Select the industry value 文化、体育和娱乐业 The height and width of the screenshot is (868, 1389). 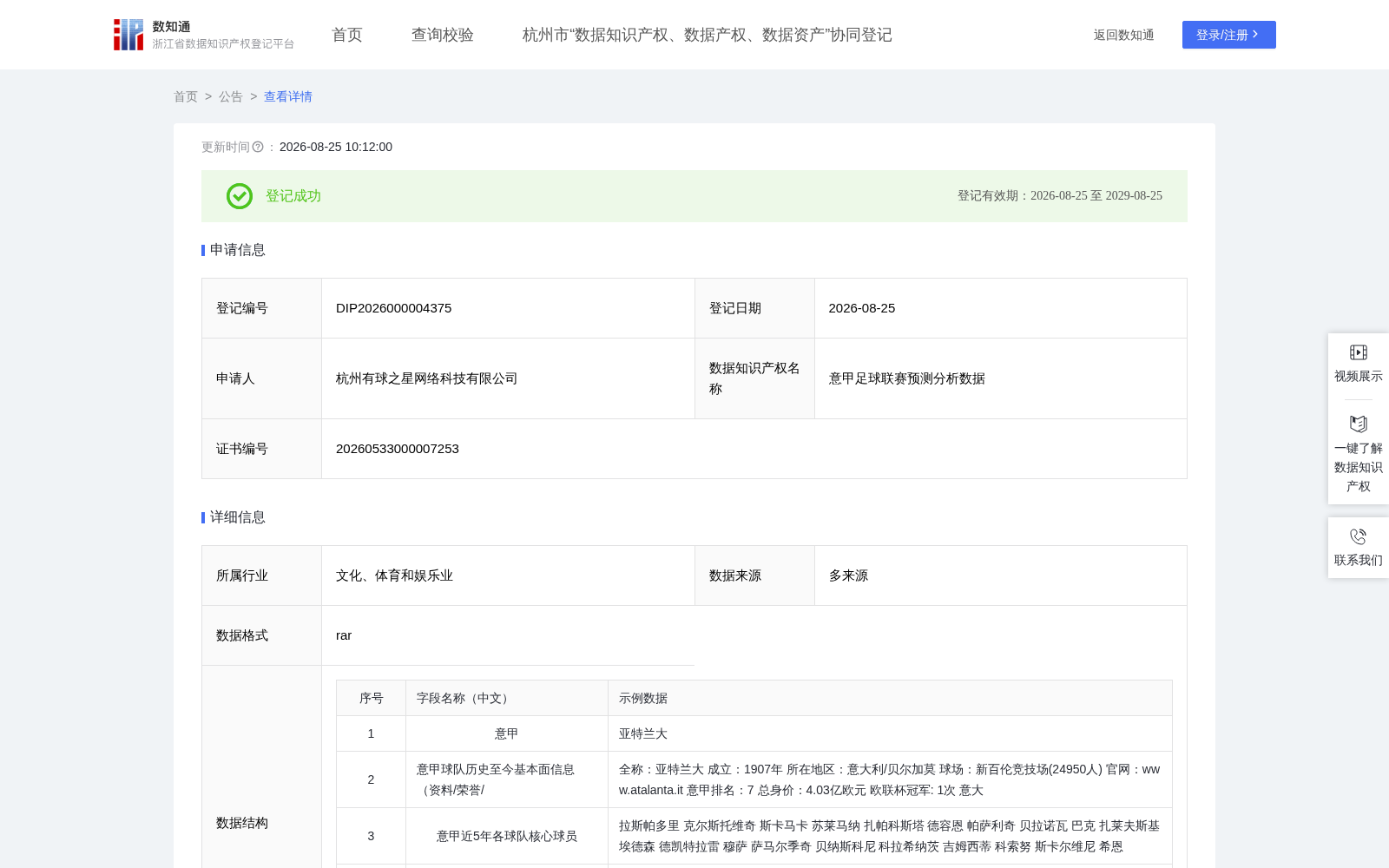point(395,575)
